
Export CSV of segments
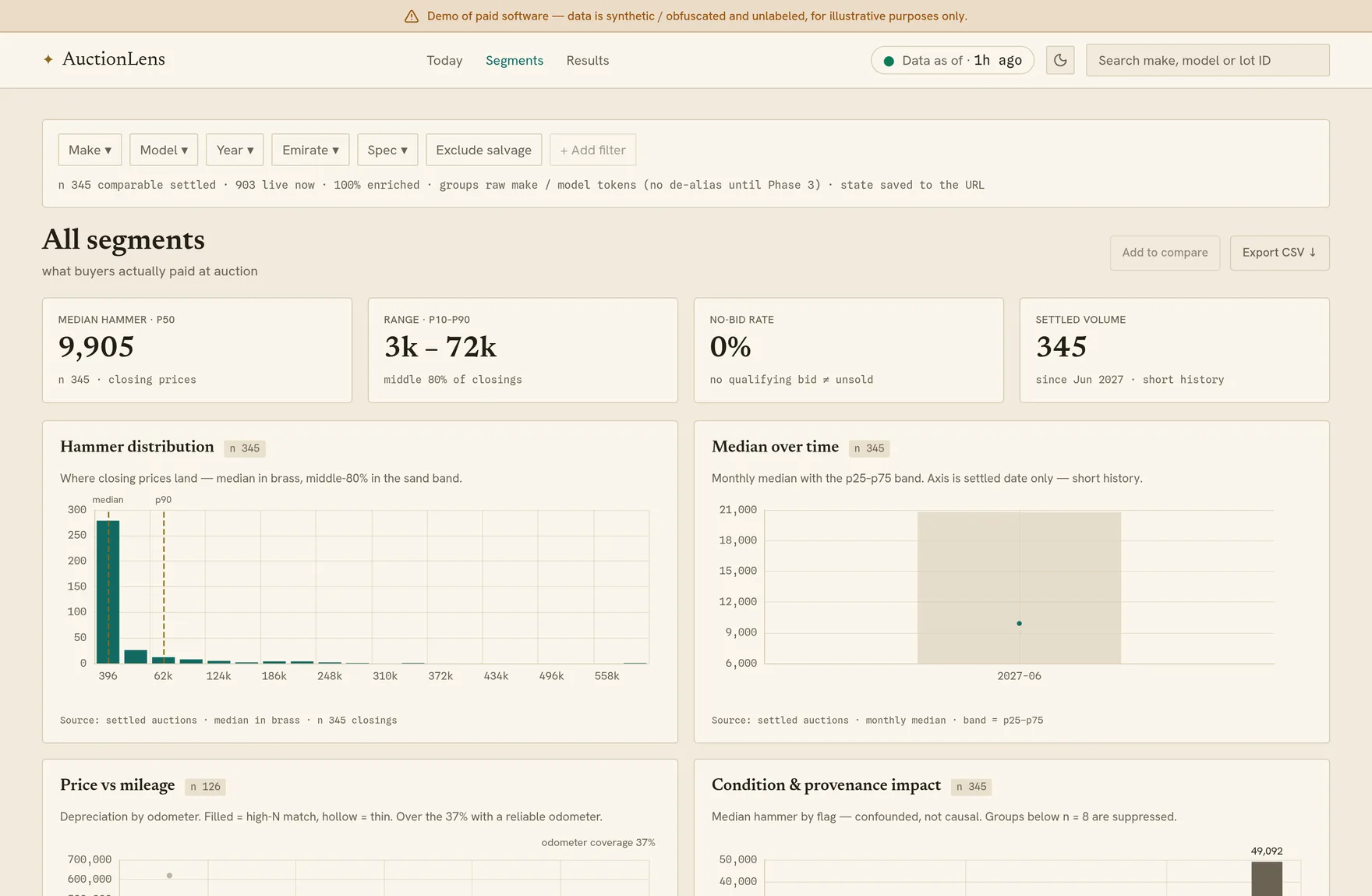click(x=1279, y=253)
